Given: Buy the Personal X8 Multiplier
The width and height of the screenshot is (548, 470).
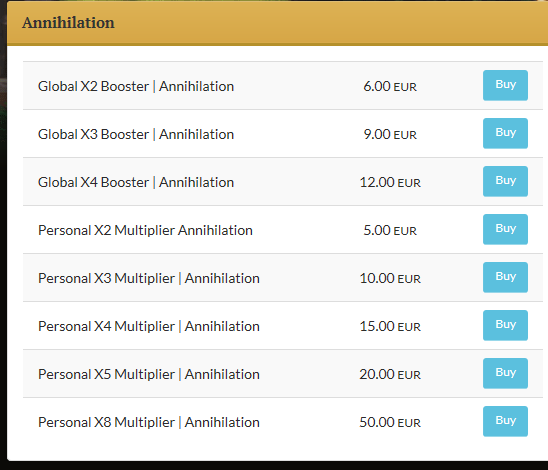Looking at the screenshot, I should click(x=505, y=421).
